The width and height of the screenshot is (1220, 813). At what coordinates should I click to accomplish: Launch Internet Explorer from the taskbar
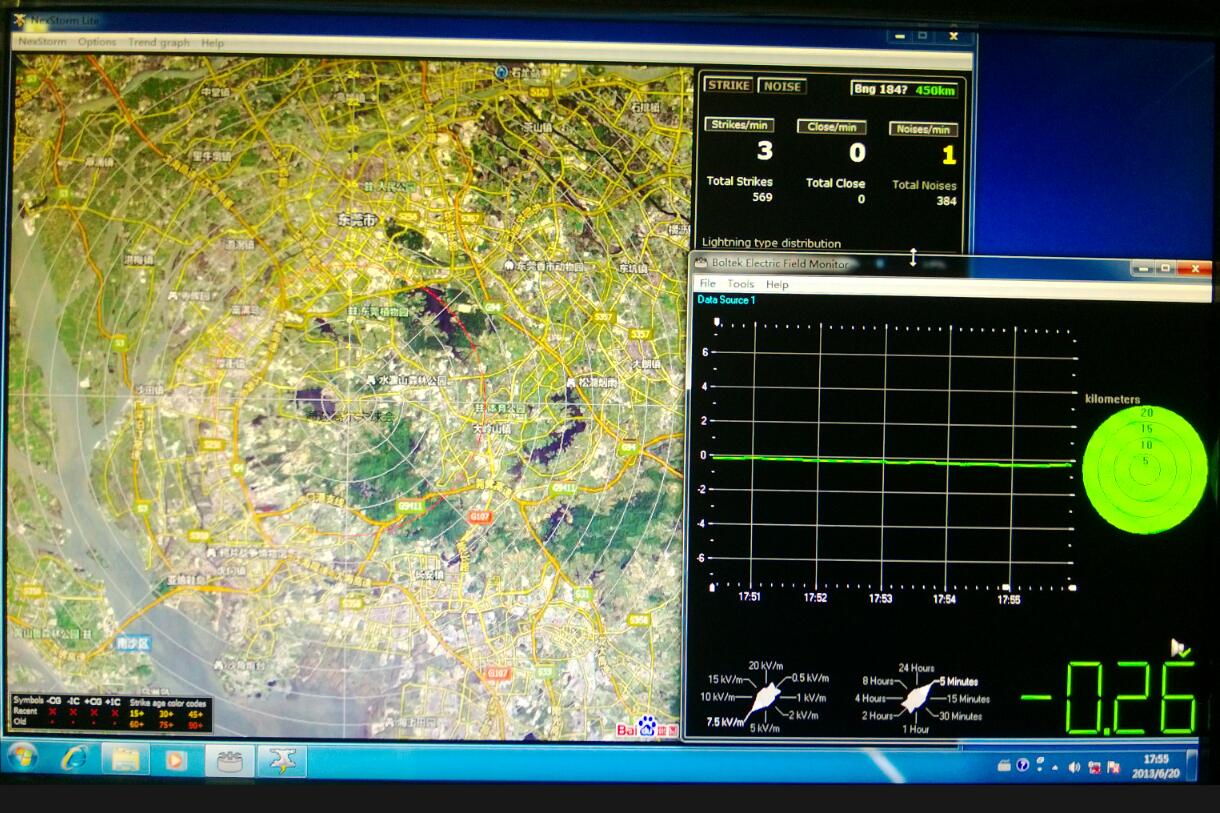[73, 759]
